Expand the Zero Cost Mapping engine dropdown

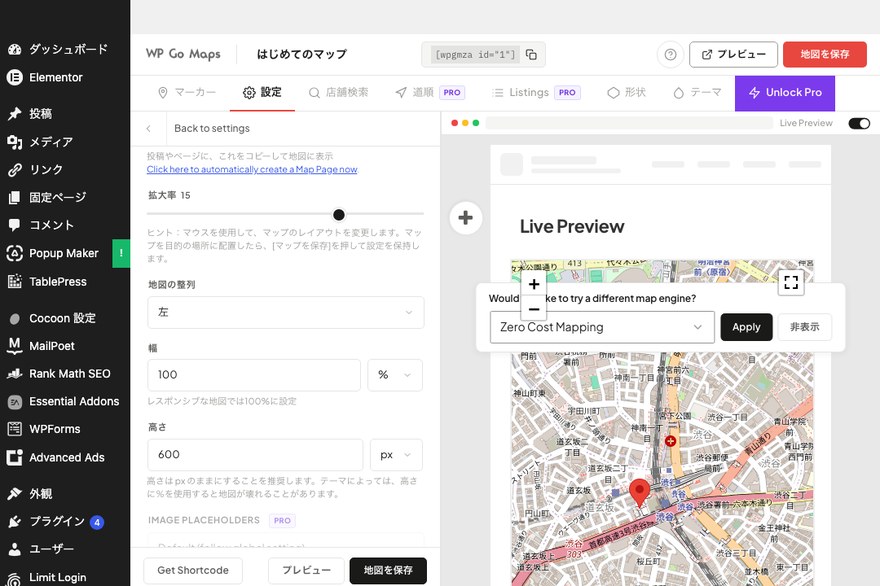click(602, 327)
